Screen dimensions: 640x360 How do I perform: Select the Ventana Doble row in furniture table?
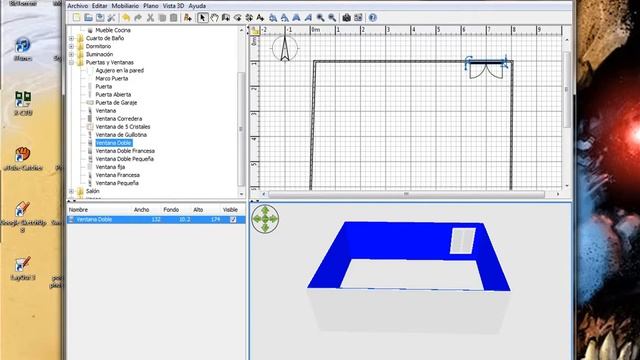click(x=156, y=220)
